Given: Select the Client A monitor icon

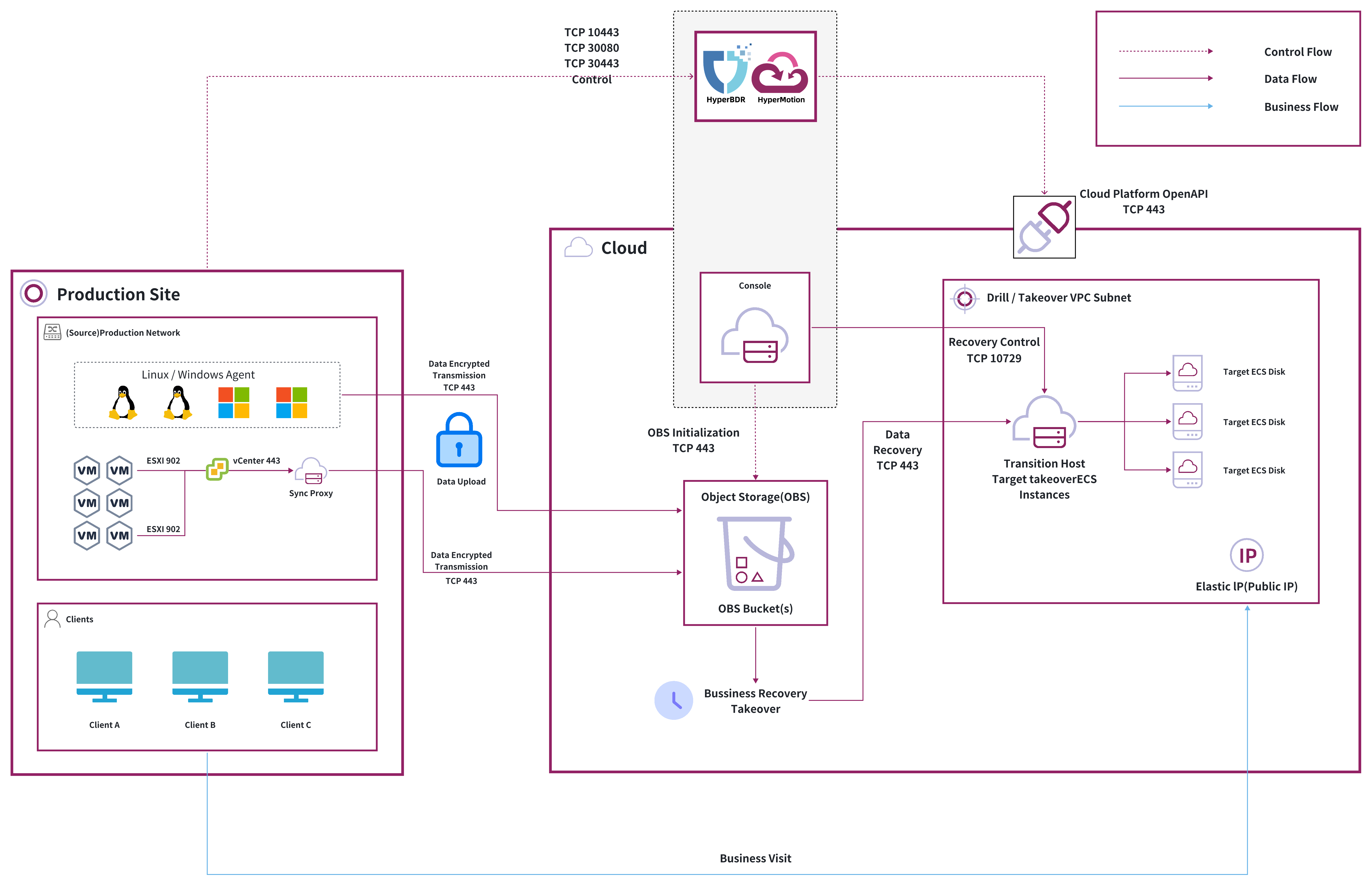Looking at the screenshot, I should [x=104, y=677].
